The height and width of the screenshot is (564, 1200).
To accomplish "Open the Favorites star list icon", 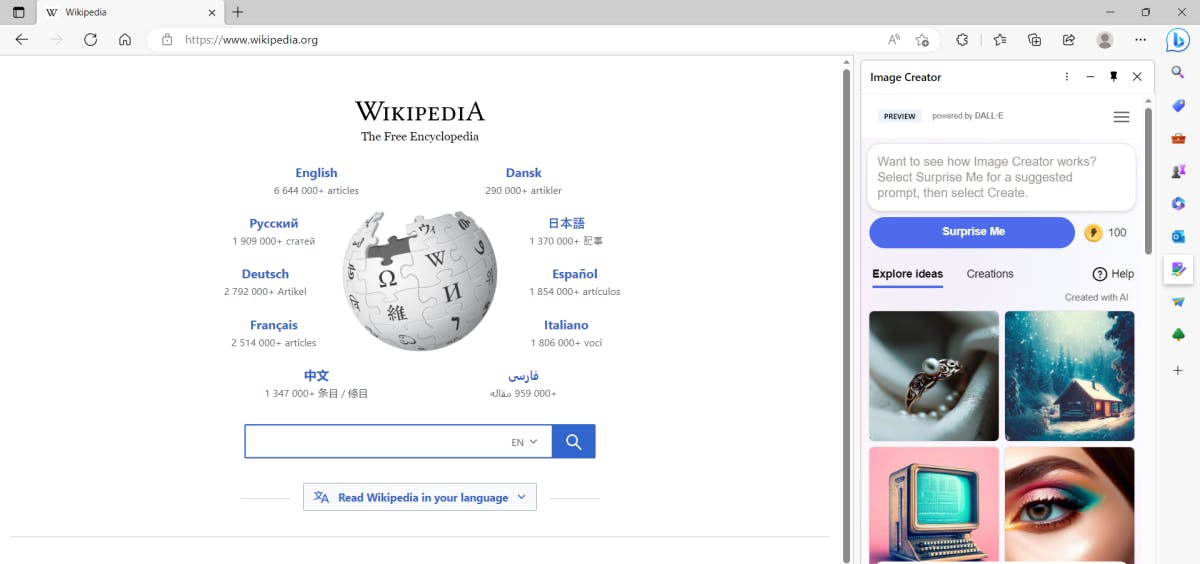I will coord(1000,40).
